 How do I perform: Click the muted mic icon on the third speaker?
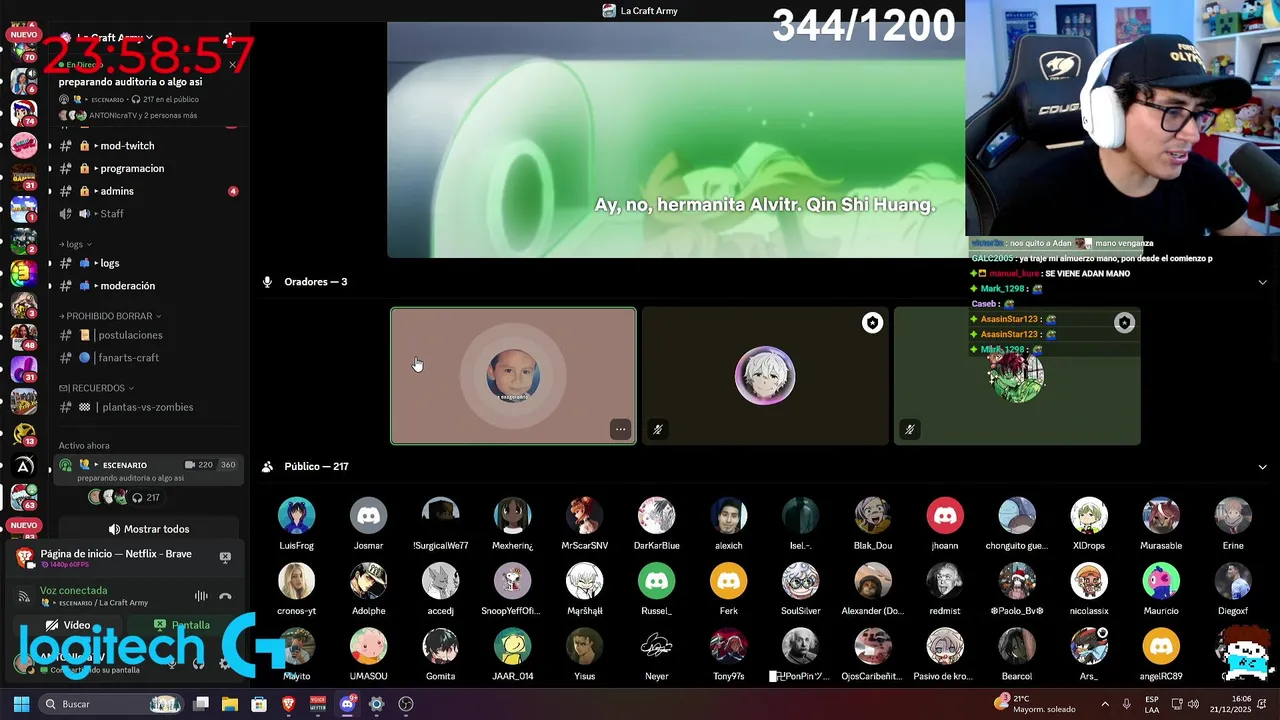[909, 429]
